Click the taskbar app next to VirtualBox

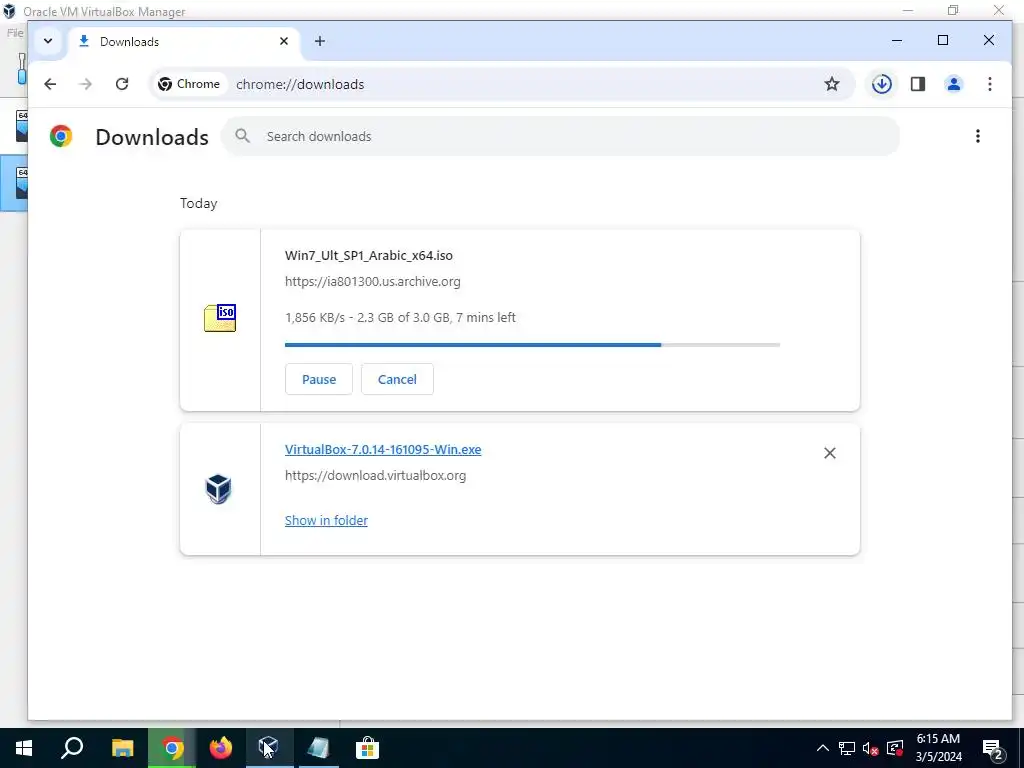click(318, 748)
